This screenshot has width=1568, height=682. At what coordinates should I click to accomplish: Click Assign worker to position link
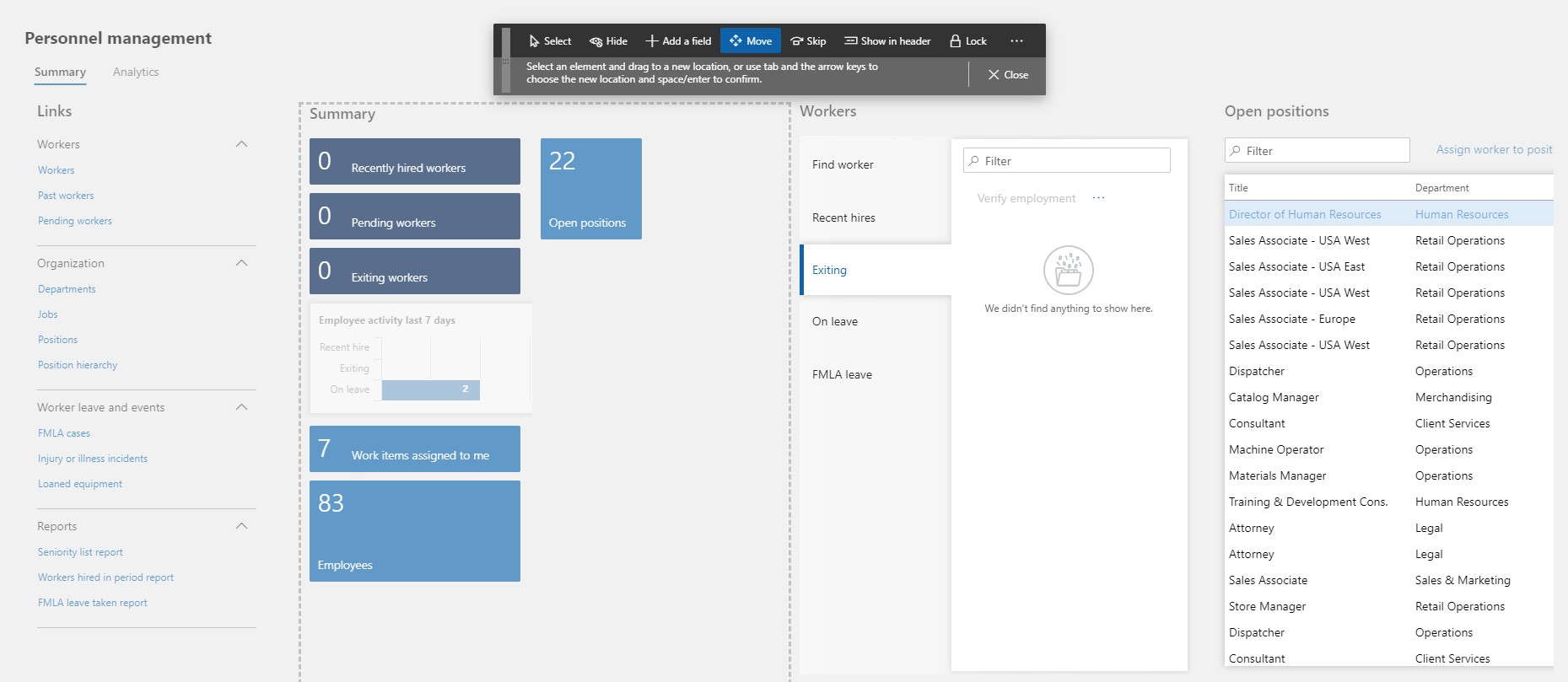point(1494,150)
